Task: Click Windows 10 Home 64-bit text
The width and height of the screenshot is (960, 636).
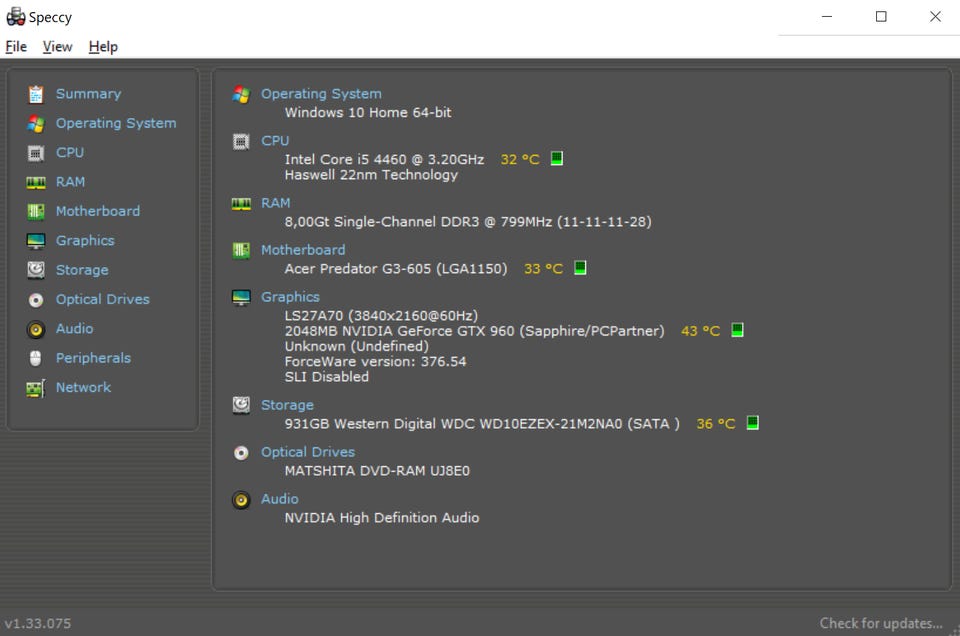Action: pyautogui.click(x=368, y=113)
